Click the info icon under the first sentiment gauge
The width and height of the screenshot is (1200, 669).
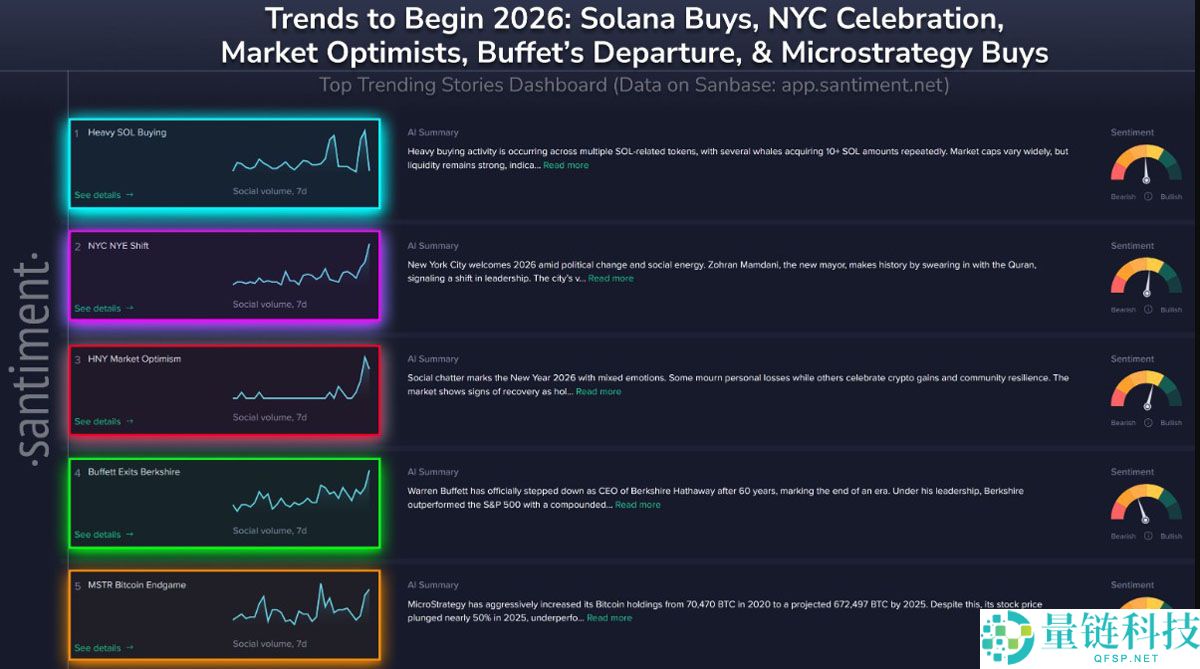(x=1147, y=197)
